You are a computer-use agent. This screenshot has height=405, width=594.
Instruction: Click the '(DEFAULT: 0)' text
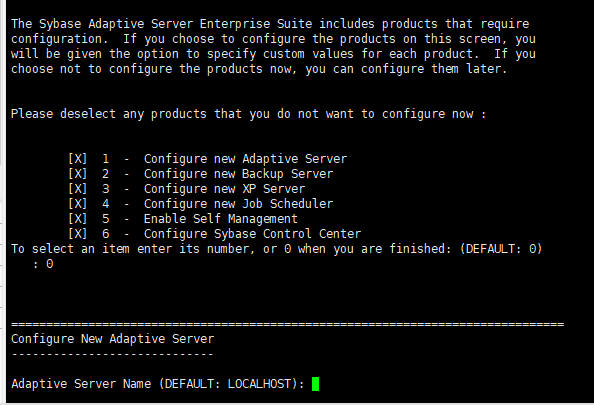(x=501, y=249)
